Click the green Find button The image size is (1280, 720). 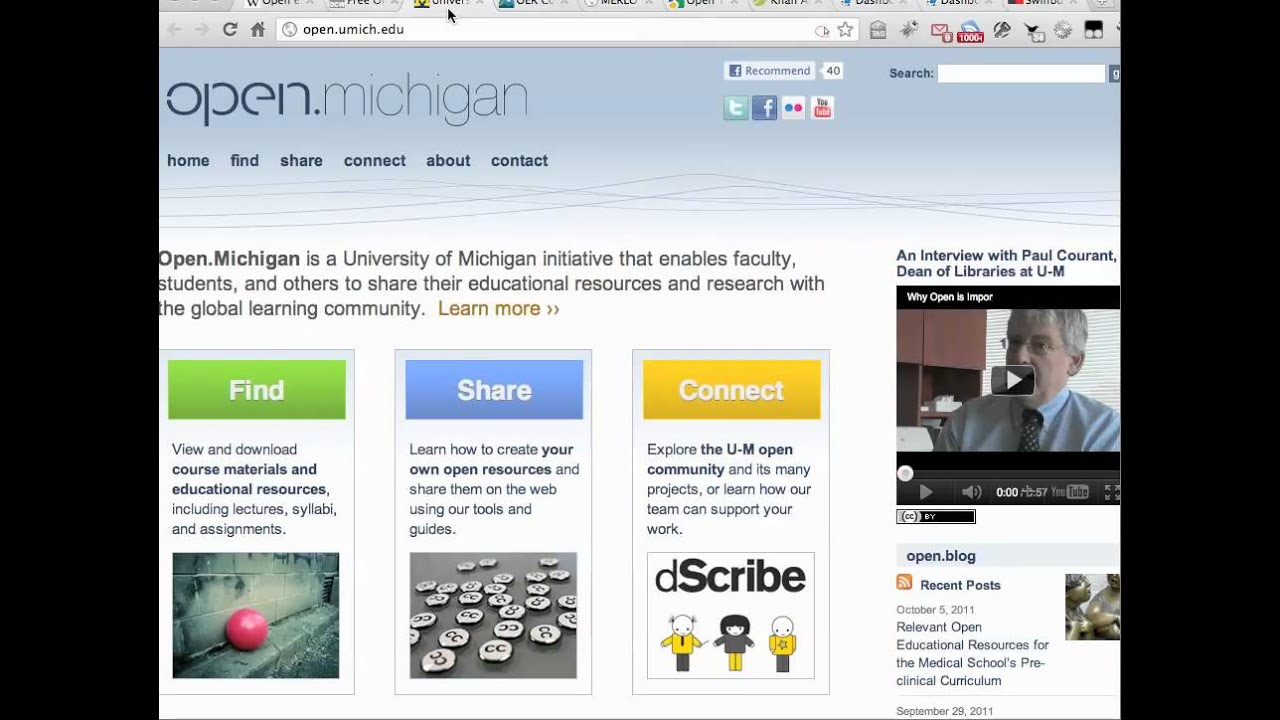[257, 390]
